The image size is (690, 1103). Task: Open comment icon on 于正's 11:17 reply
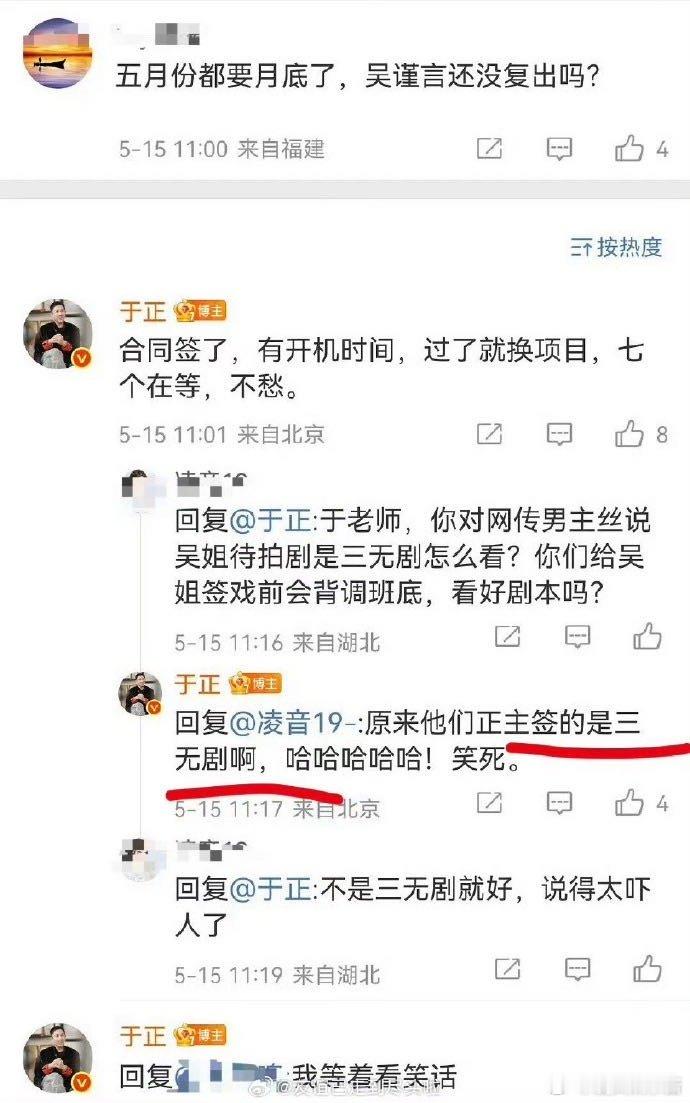click(x=559, y=803)
